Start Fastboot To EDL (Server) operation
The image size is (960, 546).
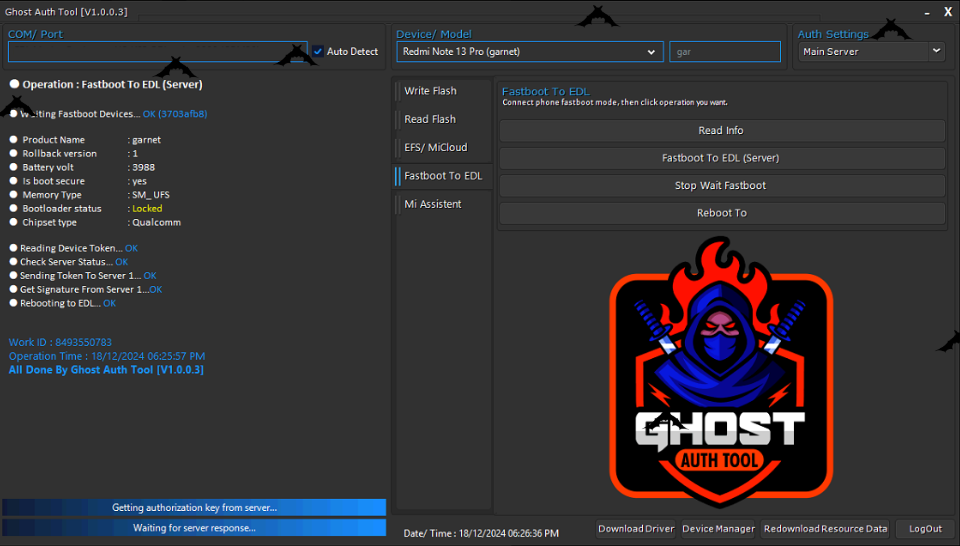tap(722, 158)
